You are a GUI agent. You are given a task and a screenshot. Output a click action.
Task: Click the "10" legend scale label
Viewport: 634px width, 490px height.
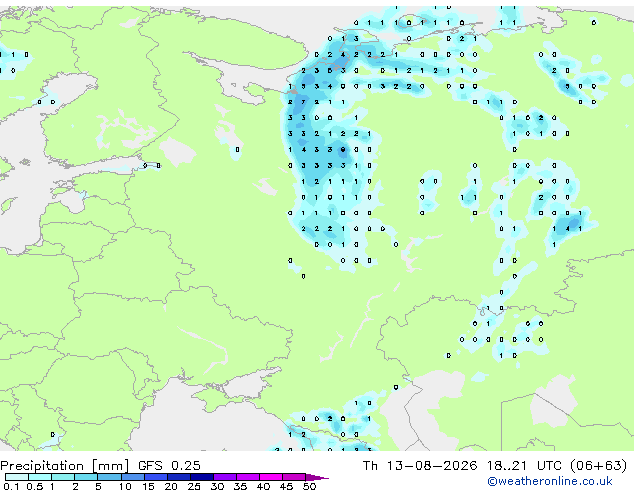point(125,486)
